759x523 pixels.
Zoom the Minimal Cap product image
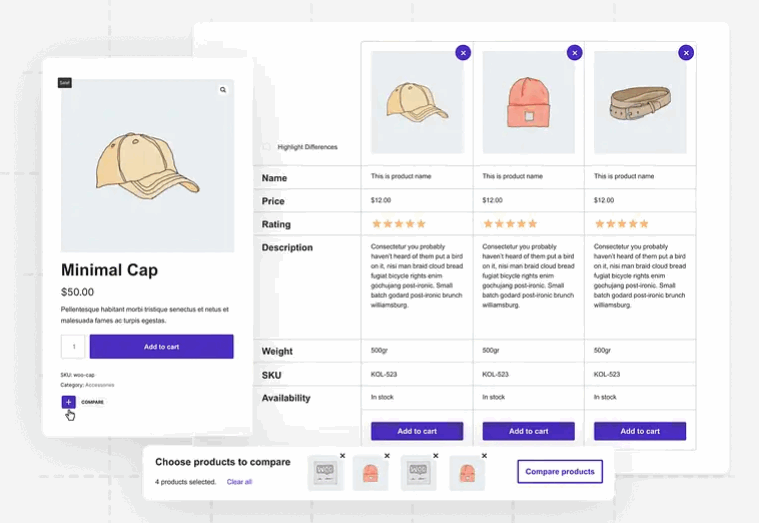223,90
